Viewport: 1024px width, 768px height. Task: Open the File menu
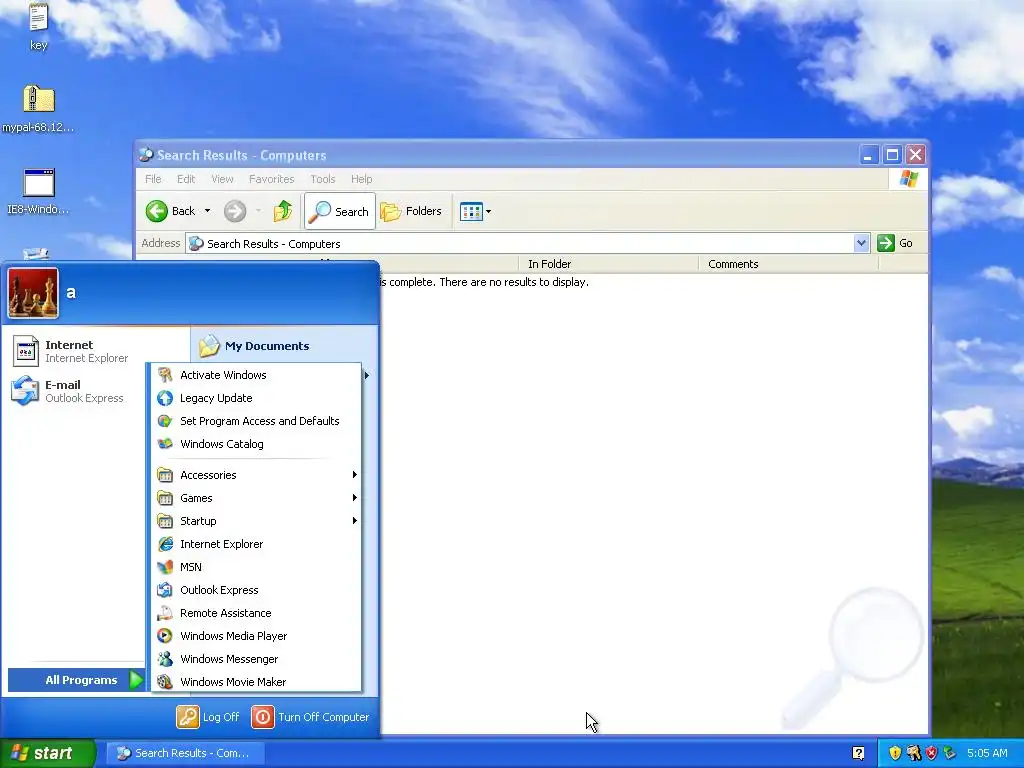(x=153, y=179)
